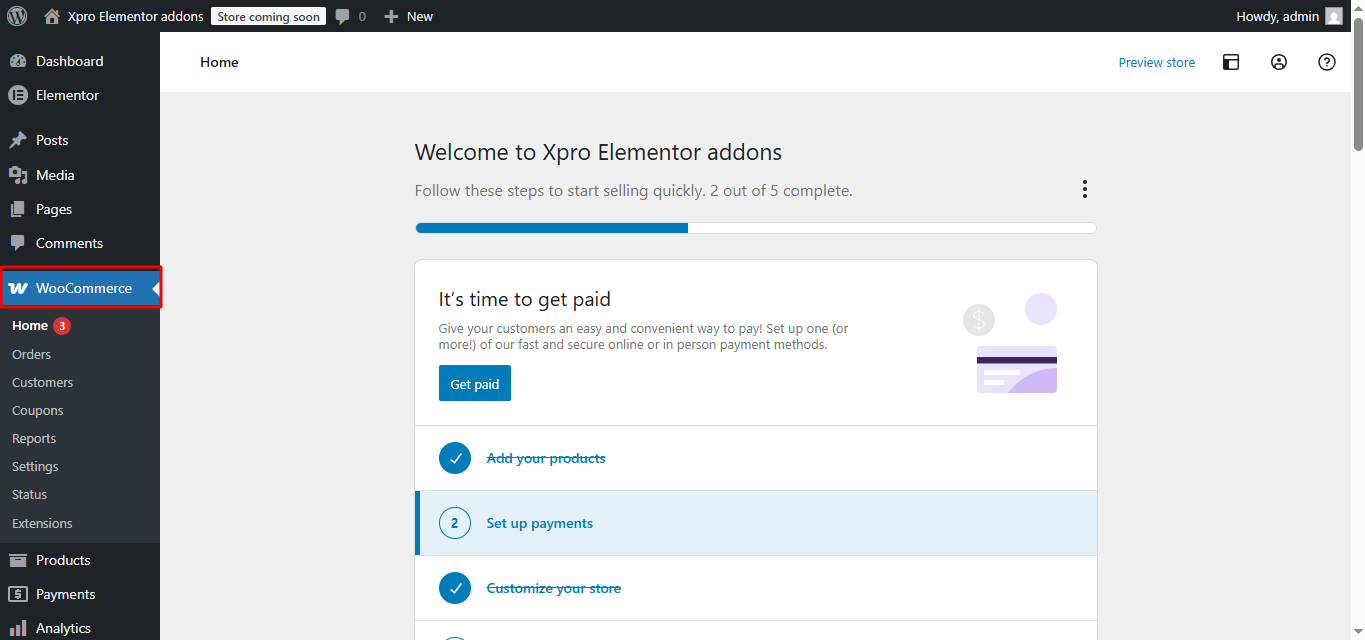Click the admin avatar in top bar

point(1334,16)
